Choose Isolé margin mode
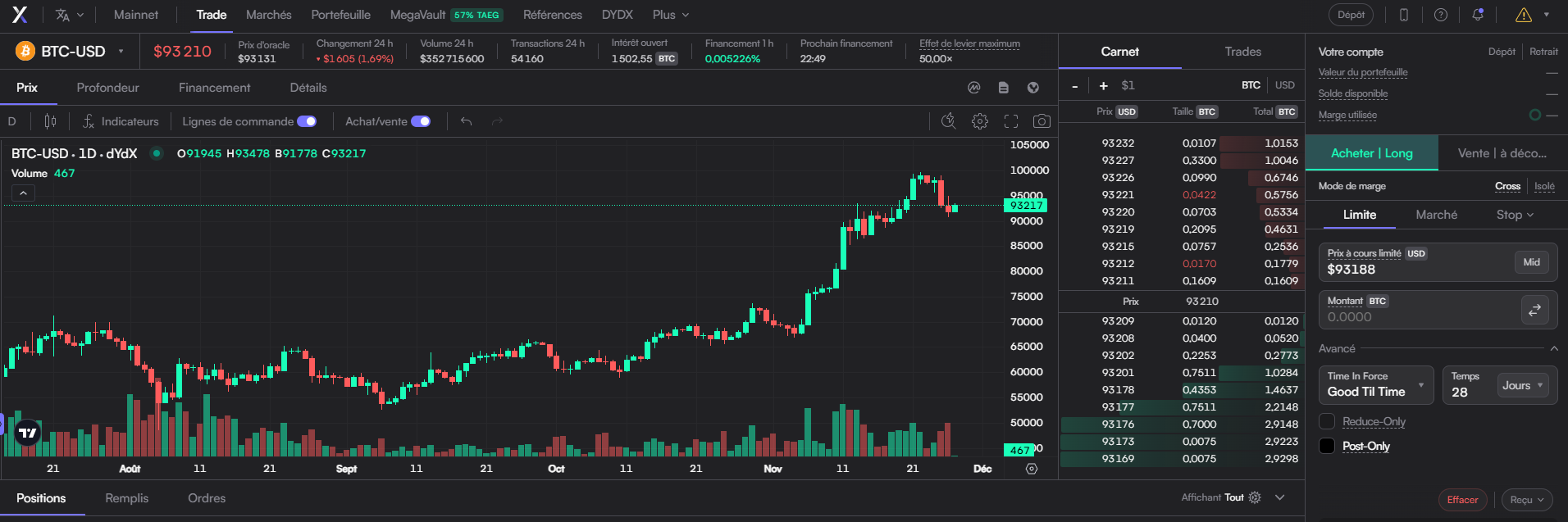This screenshot has height=522, width=1568. 1544,186
